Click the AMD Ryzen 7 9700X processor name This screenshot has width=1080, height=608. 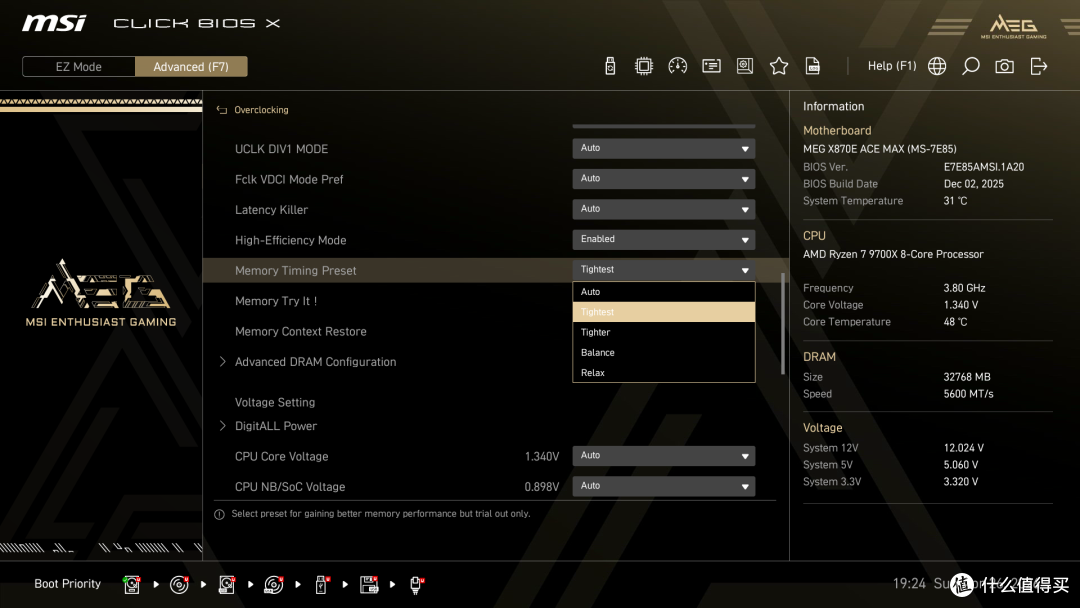[x=893, y=254]
